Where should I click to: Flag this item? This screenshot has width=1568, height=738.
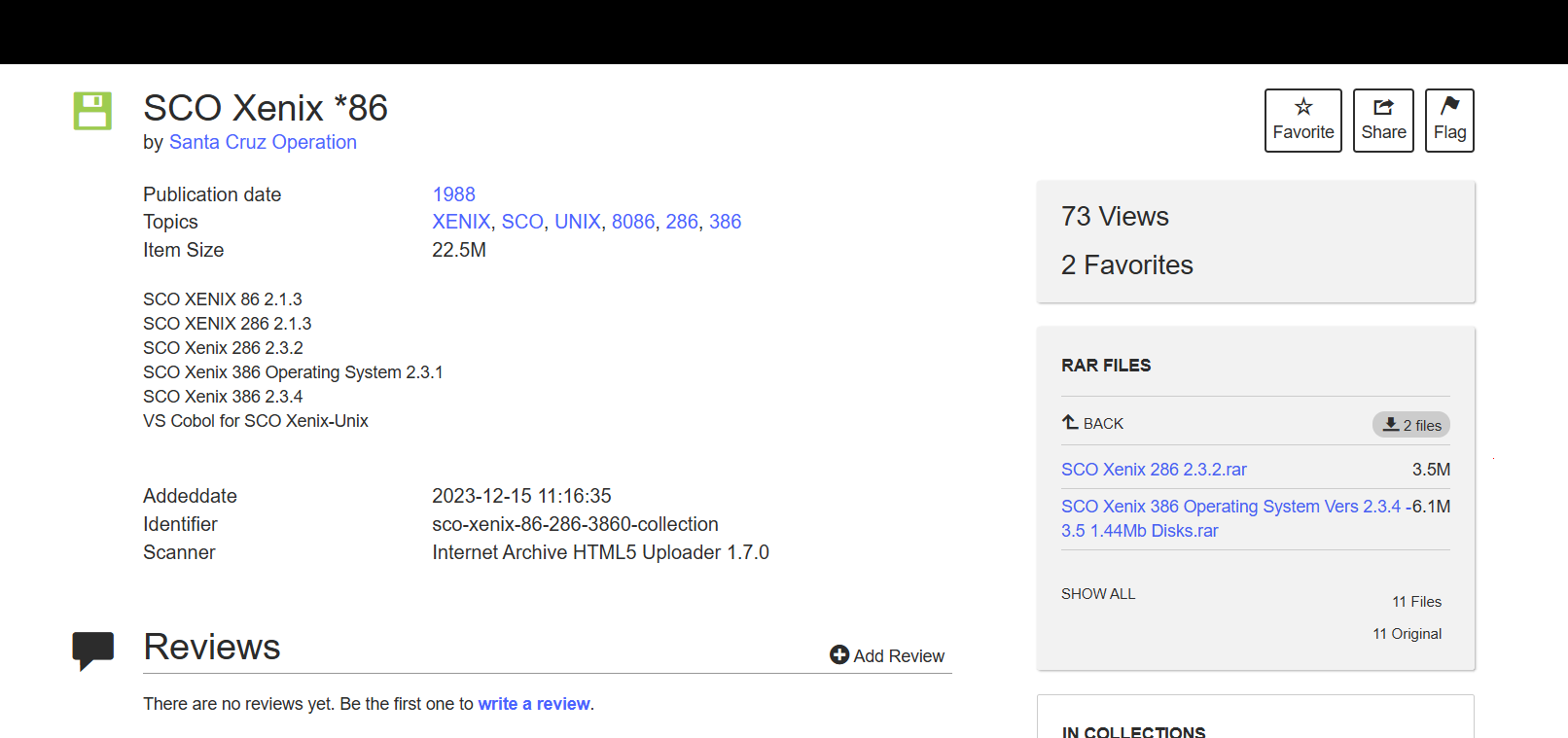click(1449, 121)
